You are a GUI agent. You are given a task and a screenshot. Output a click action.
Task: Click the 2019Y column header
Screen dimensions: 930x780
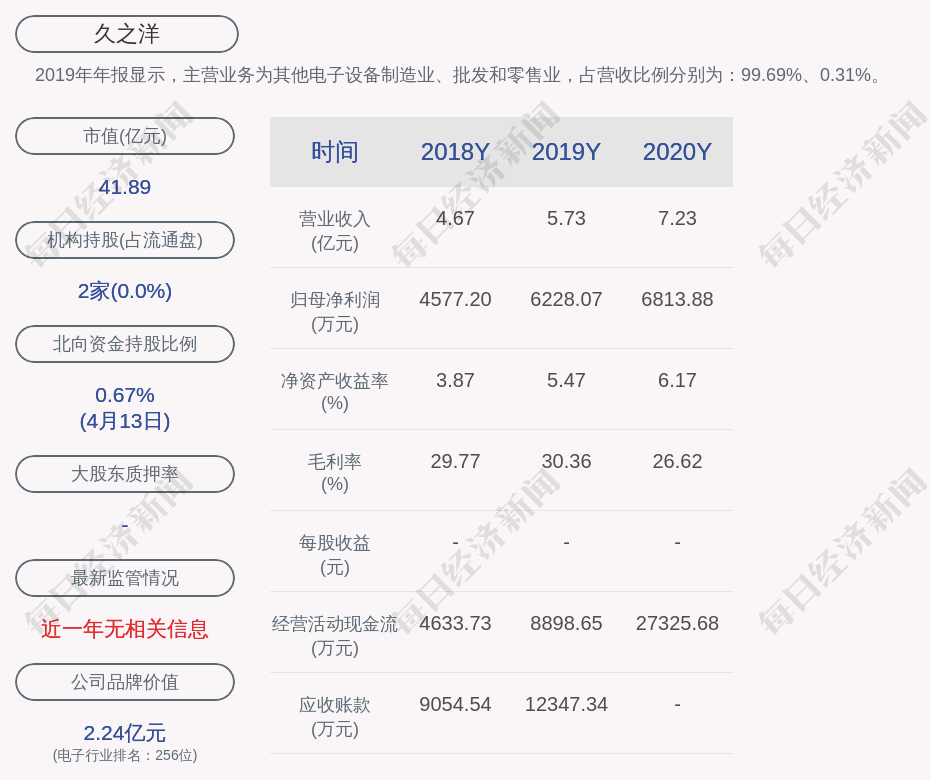click(566, 152)
